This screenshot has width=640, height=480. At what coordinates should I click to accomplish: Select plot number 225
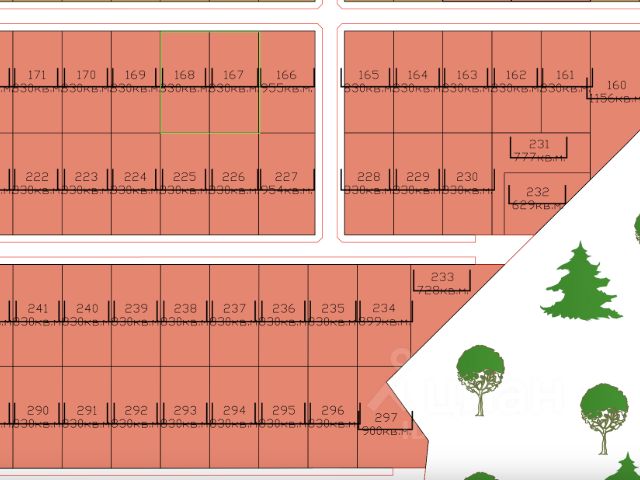point(184,177)
